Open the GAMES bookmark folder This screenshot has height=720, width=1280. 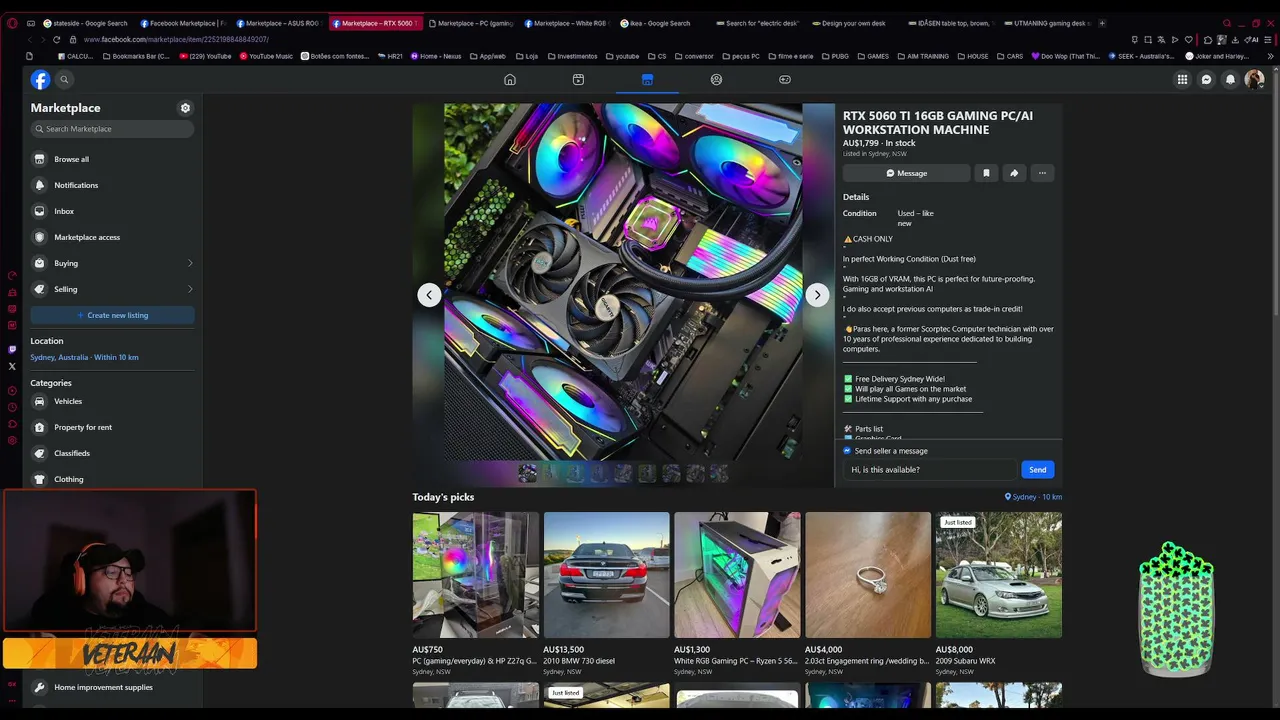click(873, 56)
